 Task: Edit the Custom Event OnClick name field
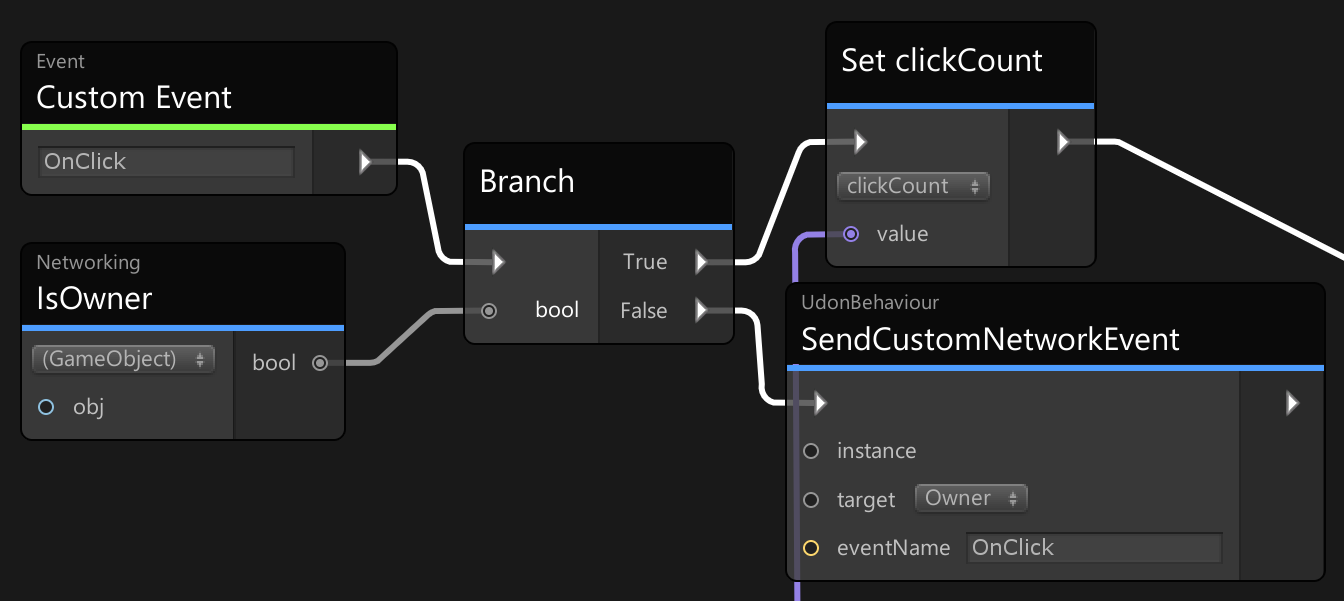pos(167,161)
